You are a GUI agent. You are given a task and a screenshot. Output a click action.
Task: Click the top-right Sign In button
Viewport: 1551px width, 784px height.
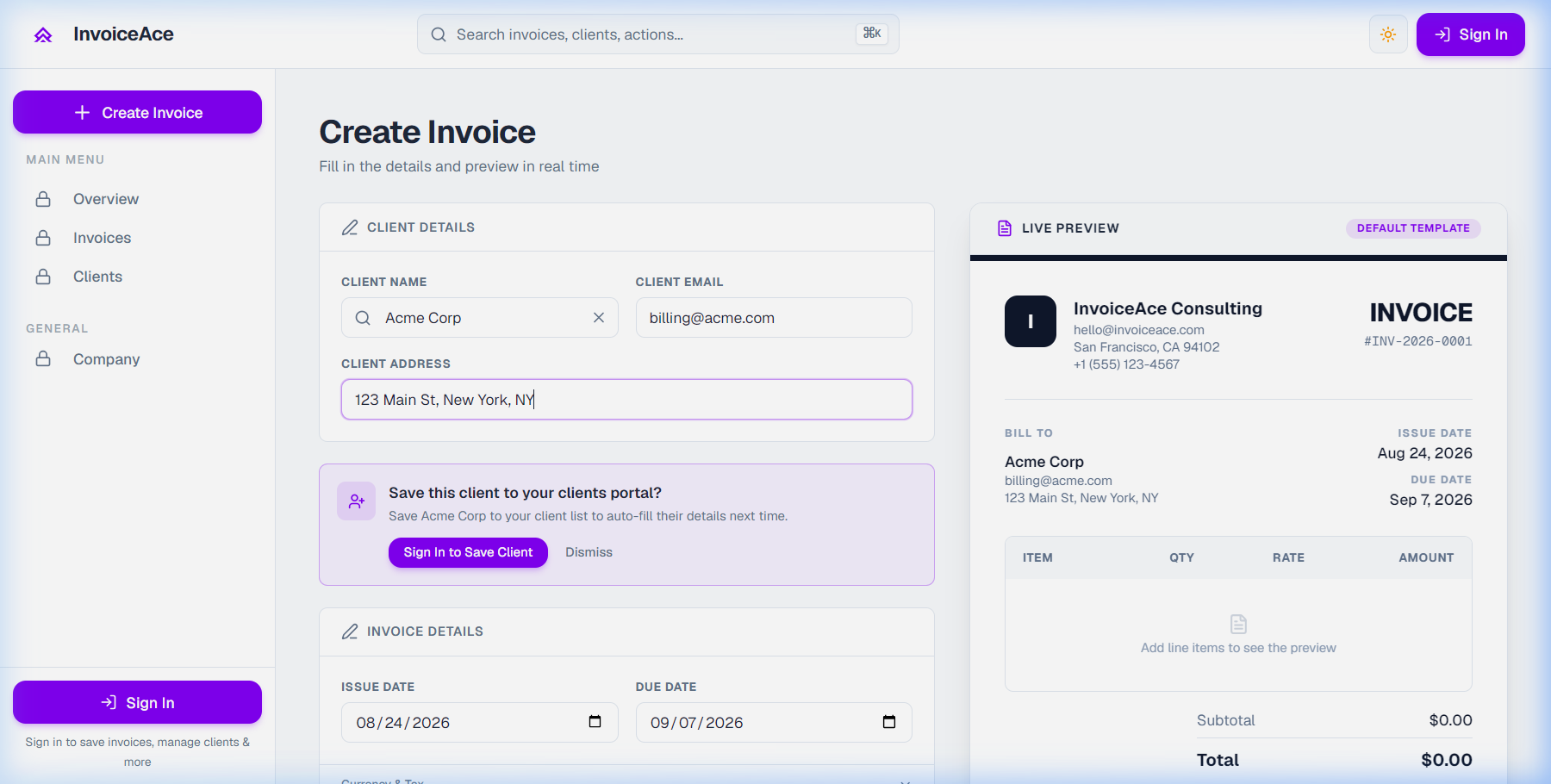pos(1470,34)
